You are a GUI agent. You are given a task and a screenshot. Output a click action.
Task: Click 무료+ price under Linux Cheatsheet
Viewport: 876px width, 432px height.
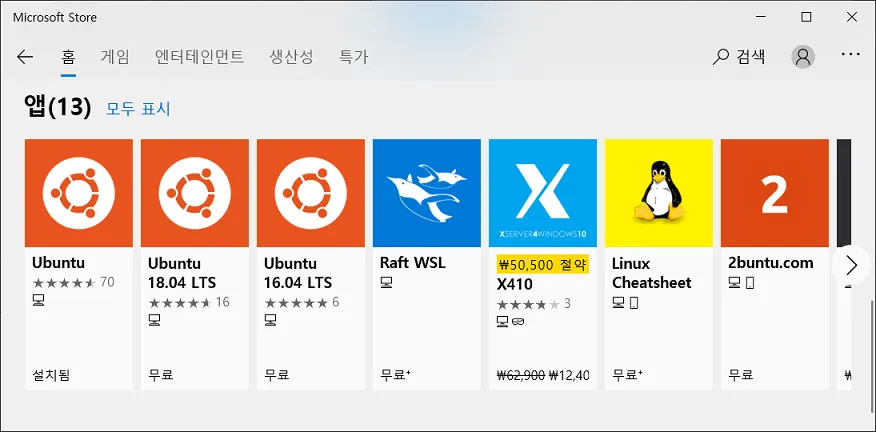pos(627,374)
